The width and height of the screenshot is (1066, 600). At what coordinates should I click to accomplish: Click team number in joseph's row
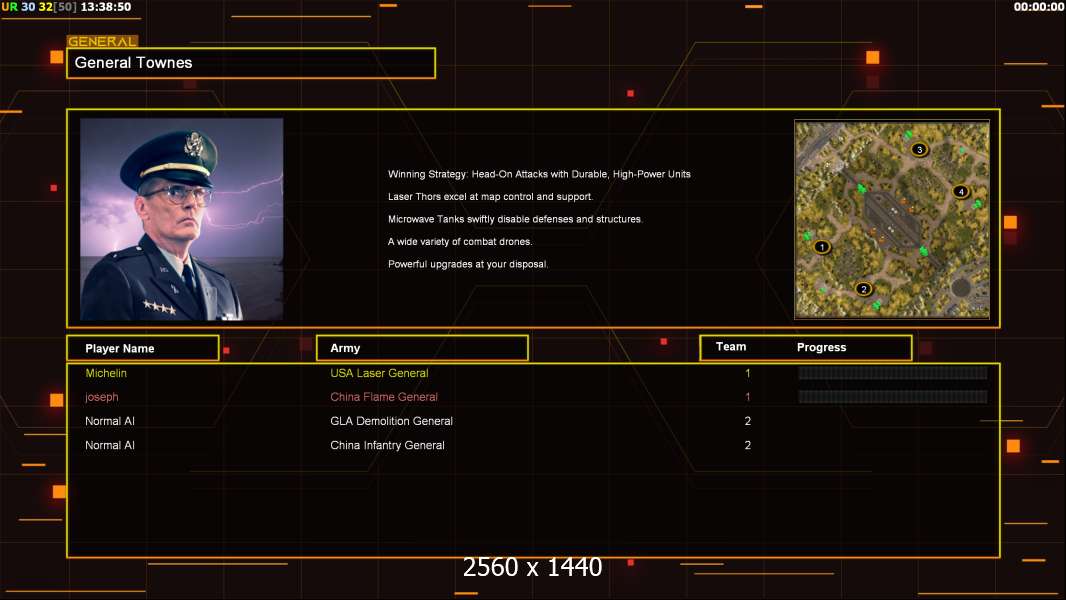coord(748,397)
